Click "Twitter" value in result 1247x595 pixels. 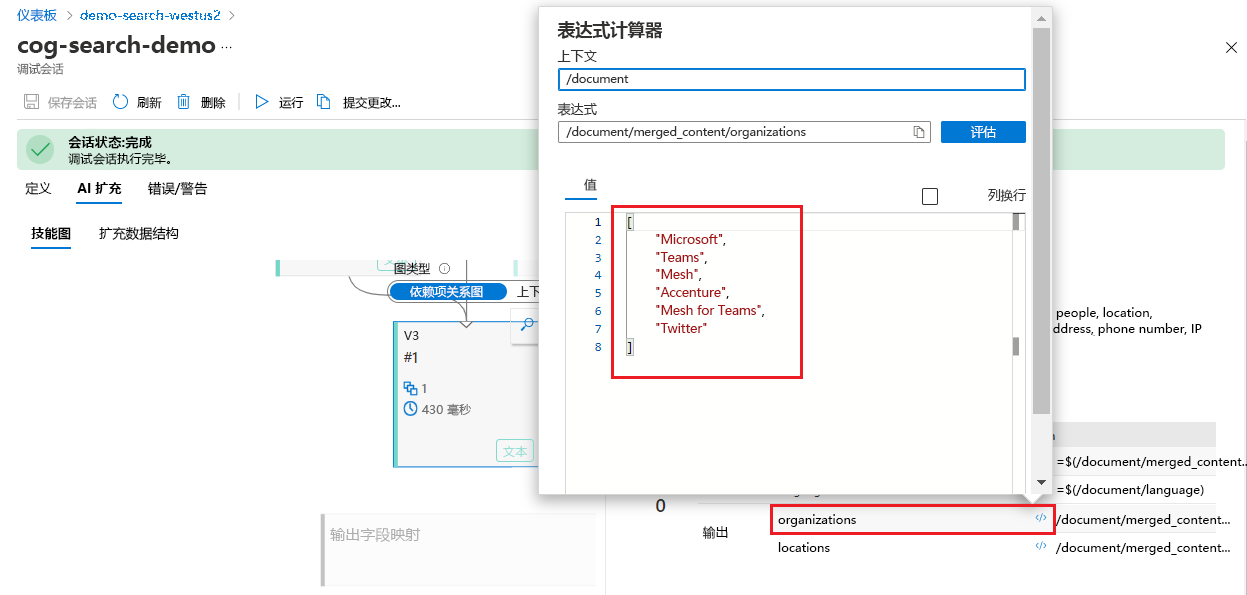(x=681, y=328)
